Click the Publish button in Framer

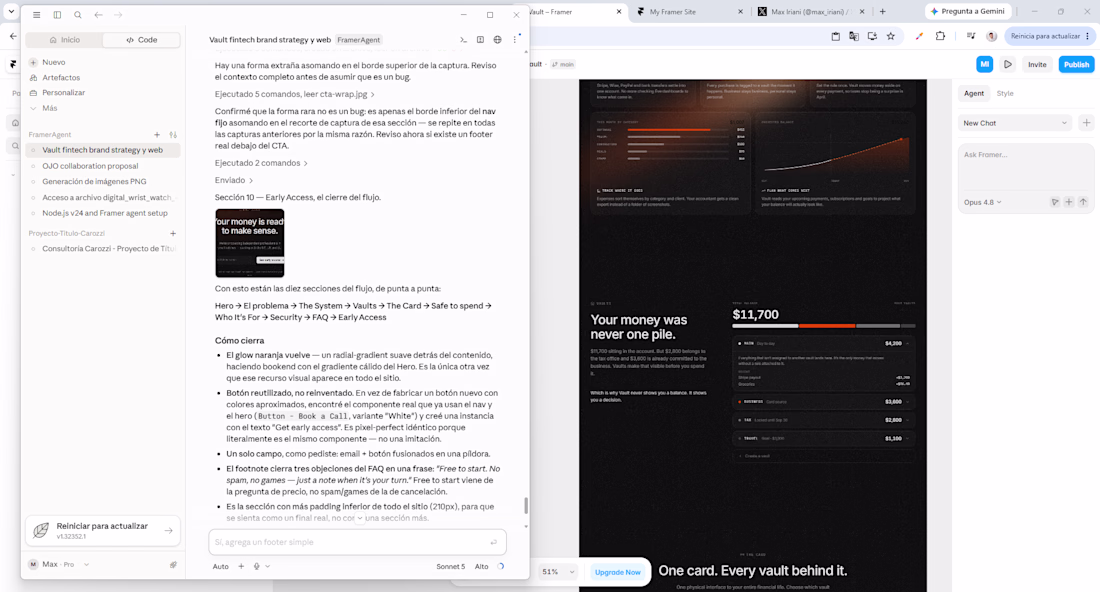[x=1076, y=65]
